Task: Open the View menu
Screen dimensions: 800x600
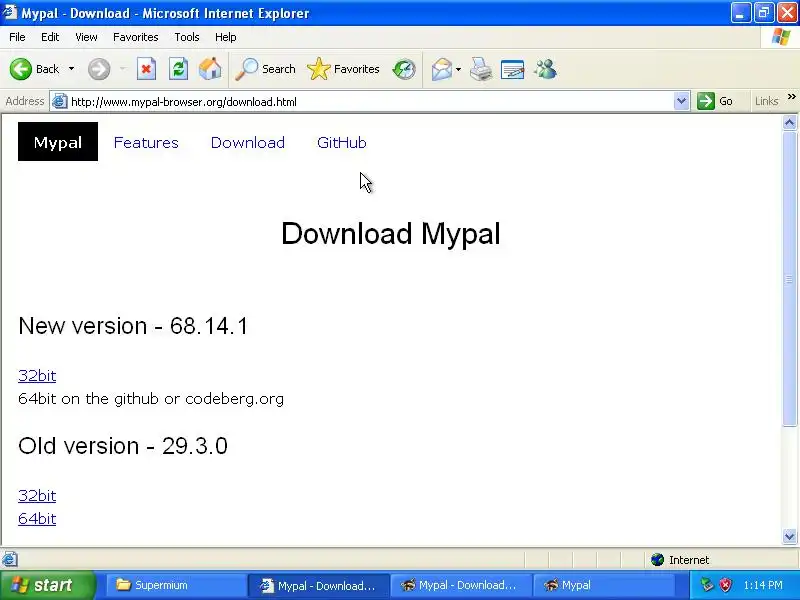Action: tap(86, 37)
